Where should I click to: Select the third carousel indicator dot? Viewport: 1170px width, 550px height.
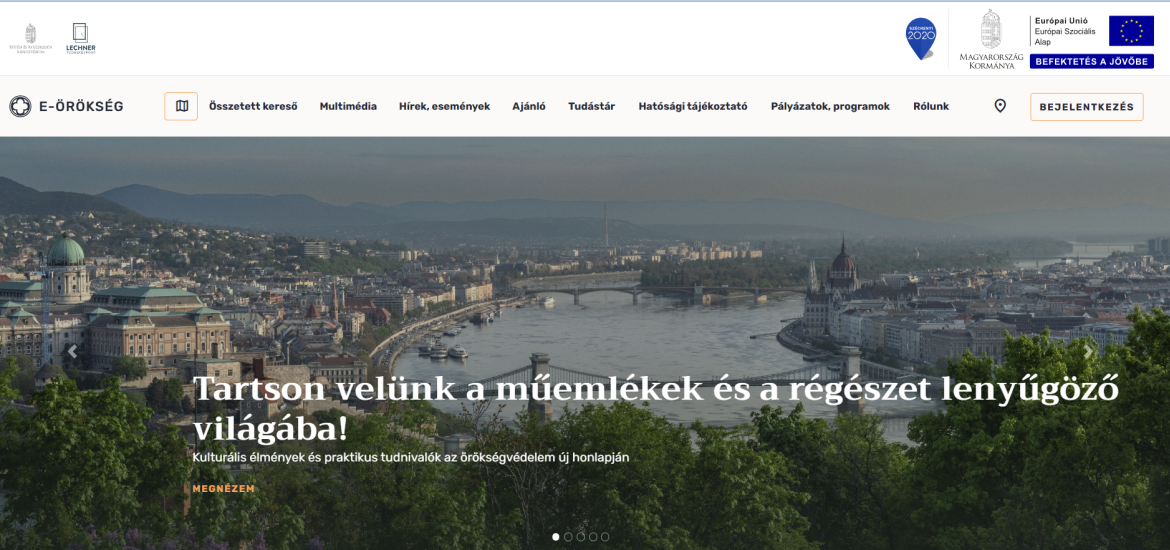[581, 537]
